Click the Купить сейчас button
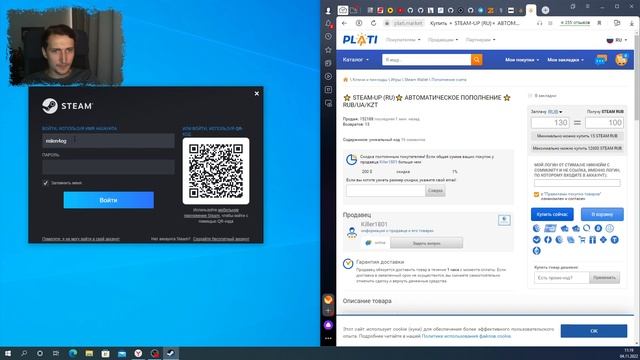This screenshot has width=640, height=360. 552,214
